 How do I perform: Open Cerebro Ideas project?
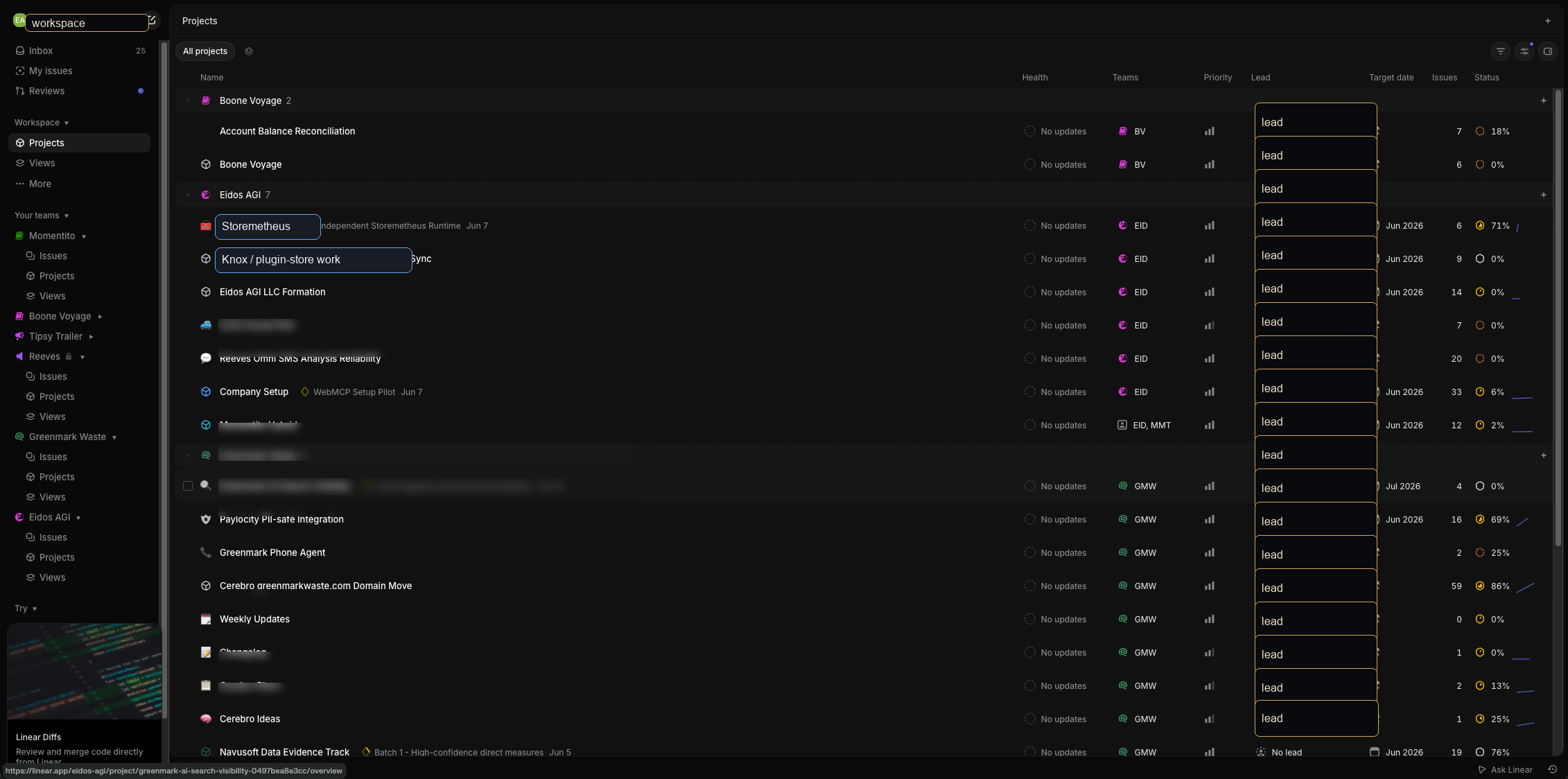pos(250,719)
